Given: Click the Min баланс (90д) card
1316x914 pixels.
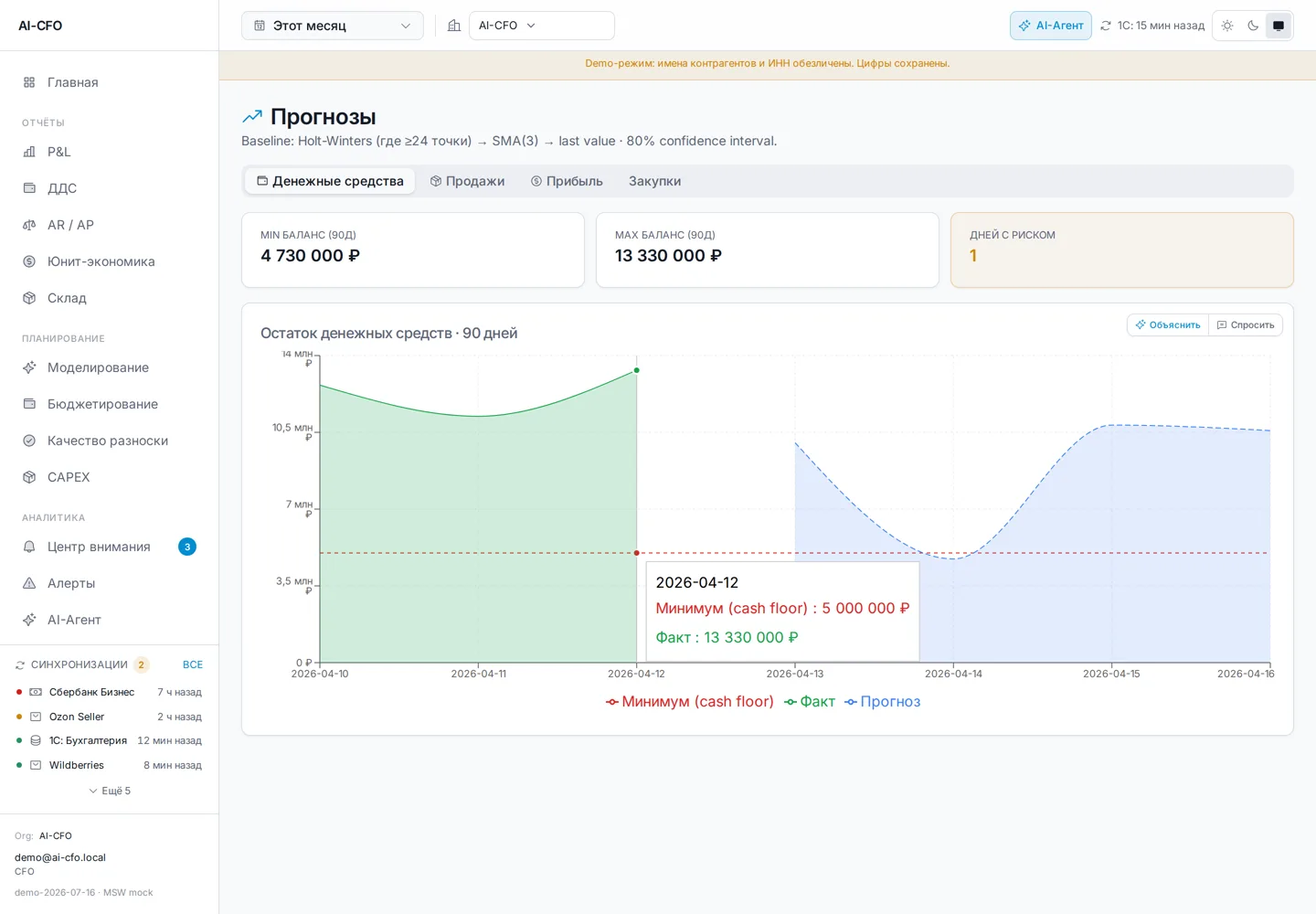Looking at the screenshot, I should tap(413, 250).
